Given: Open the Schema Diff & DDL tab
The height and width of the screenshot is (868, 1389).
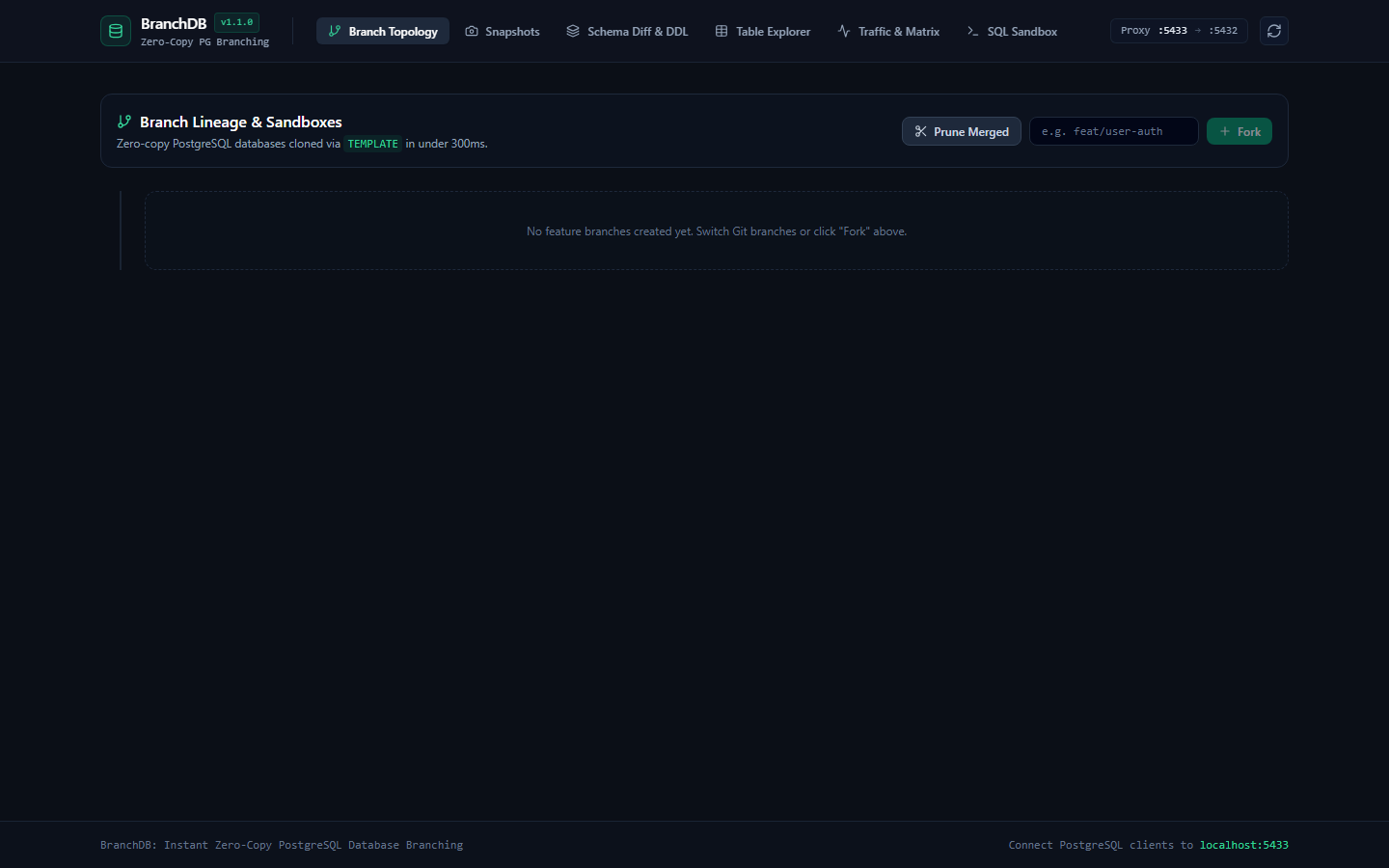Looking at the screenshot, I should 627,31.
